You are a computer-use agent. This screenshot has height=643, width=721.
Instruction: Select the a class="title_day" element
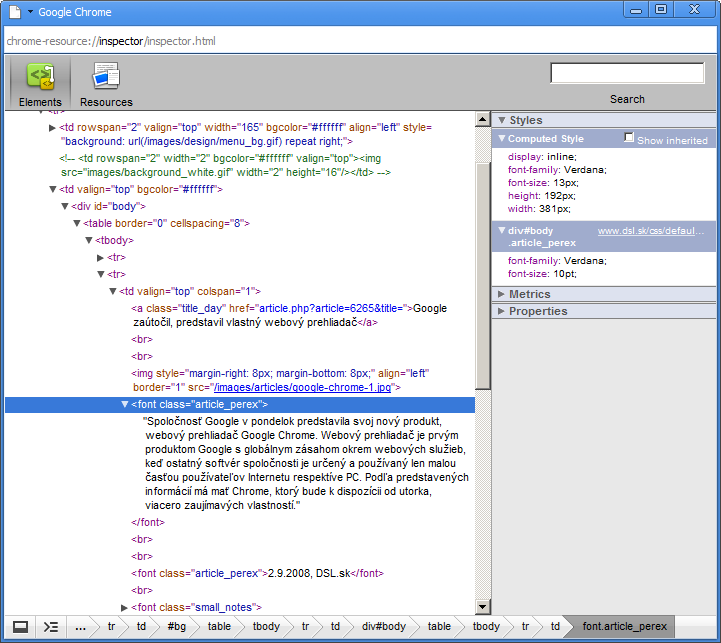click(290, 315)
